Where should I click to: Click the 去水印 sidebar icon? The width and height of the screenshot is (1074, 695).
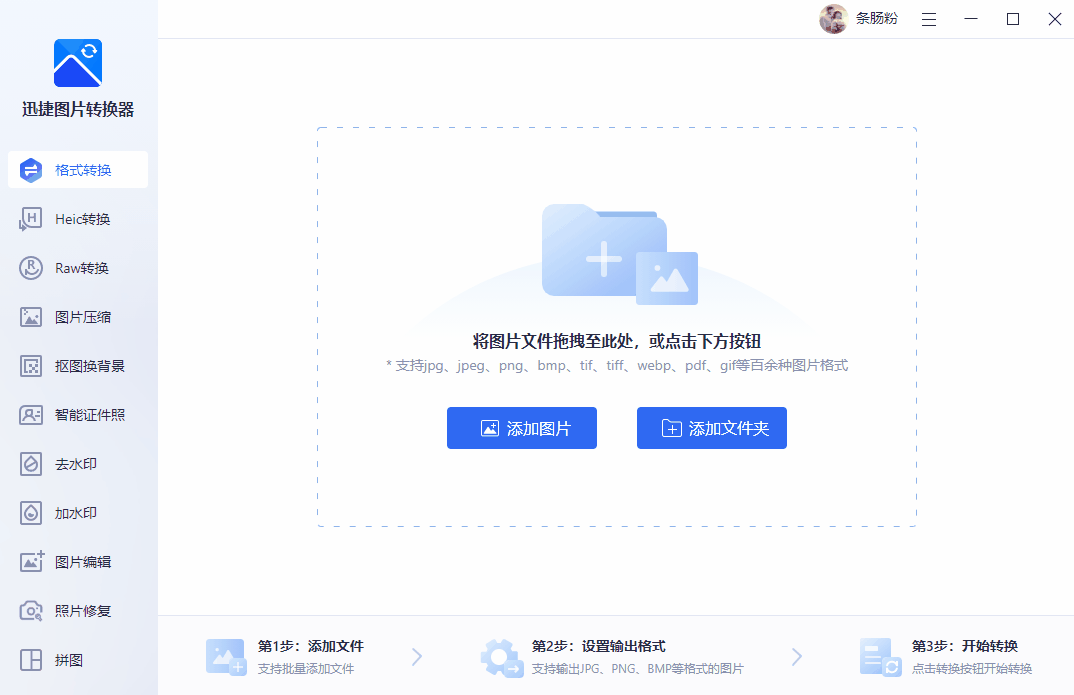click(x=31, y=464)
